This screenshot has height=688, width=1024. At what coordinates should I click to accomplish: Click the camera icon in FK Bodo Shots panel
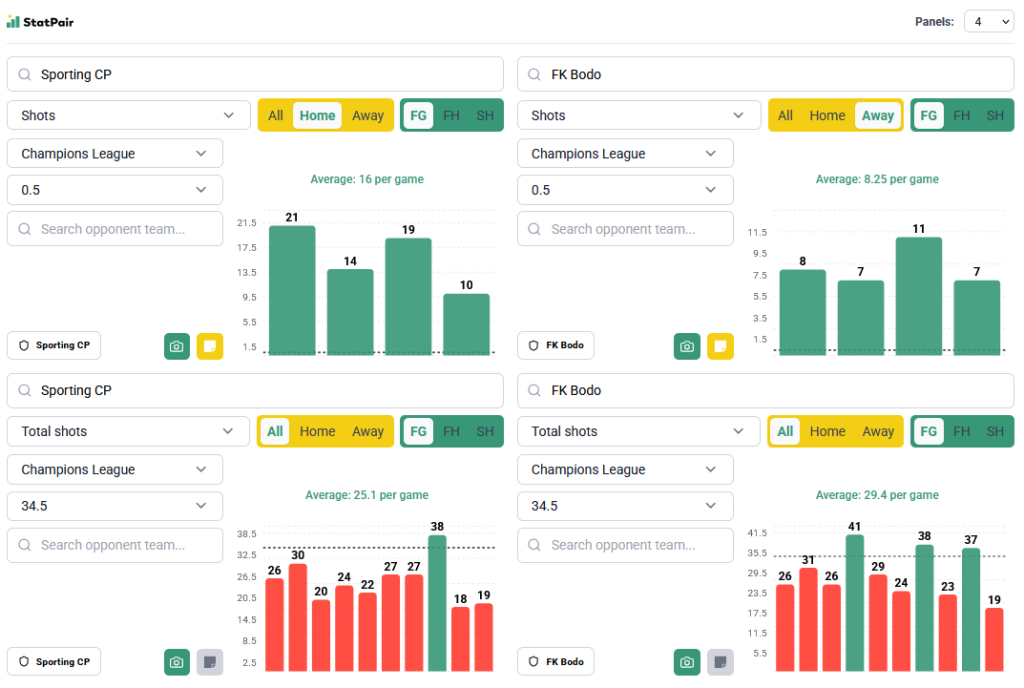coord(687,346)
